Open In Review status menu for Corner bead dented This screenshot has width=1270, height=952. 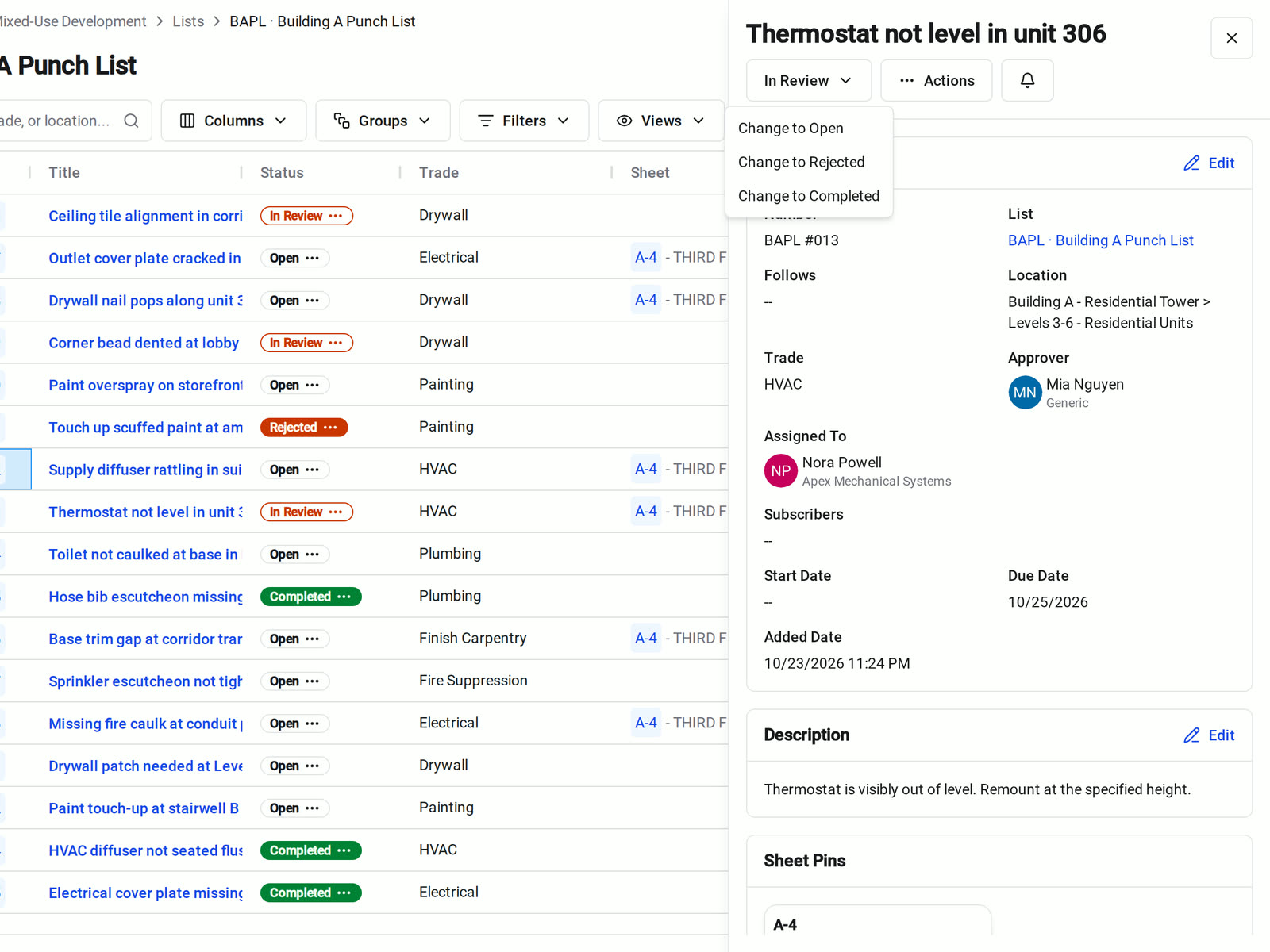coord(306,343)
